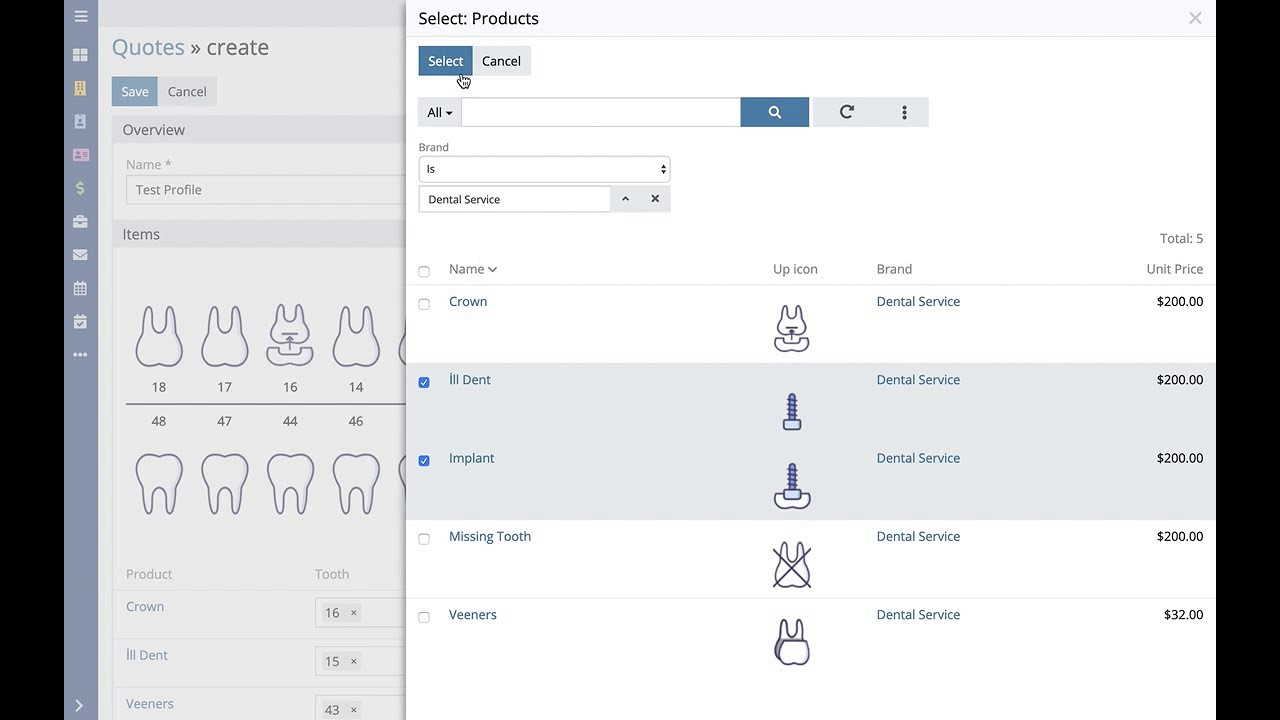The height and width of the screenshot is (720, 1280).
Task: Select tooth 18 in the dental chart
Action: click(159, 336)
